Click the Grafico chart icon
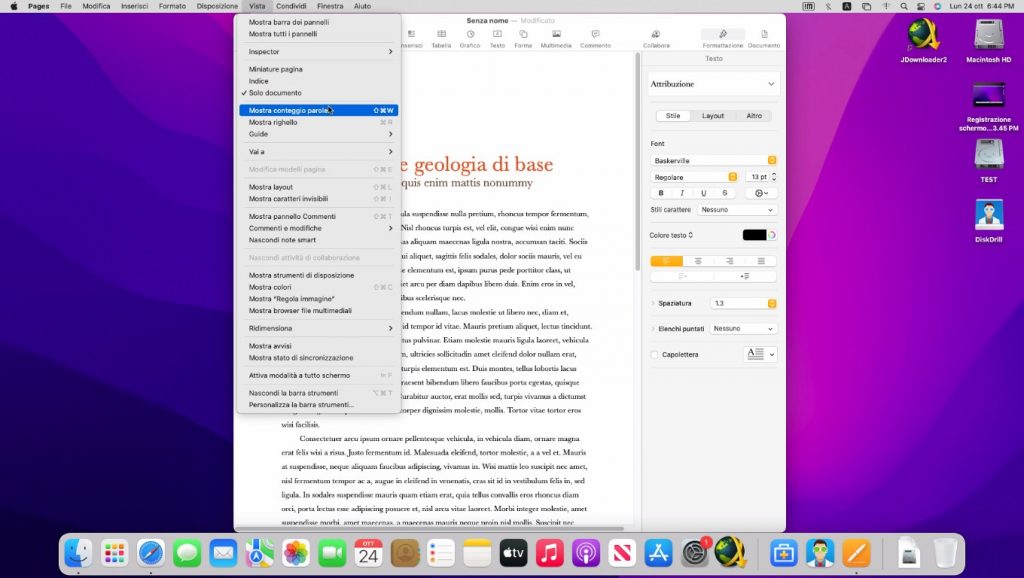1024x578 pixels. 469,34
